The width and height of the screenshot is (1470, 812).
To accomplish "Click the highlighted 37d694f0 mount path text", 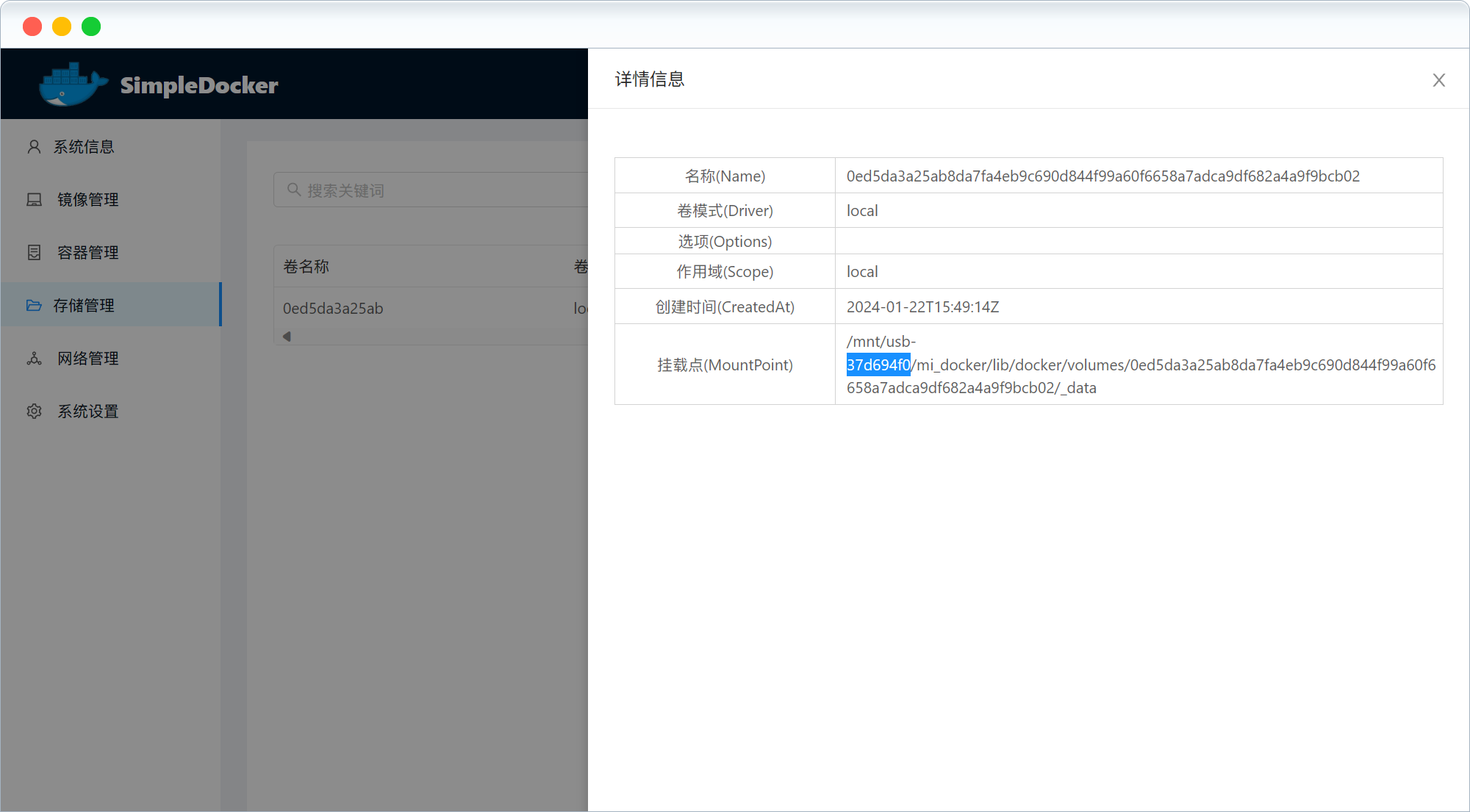I will coord(878,364).
